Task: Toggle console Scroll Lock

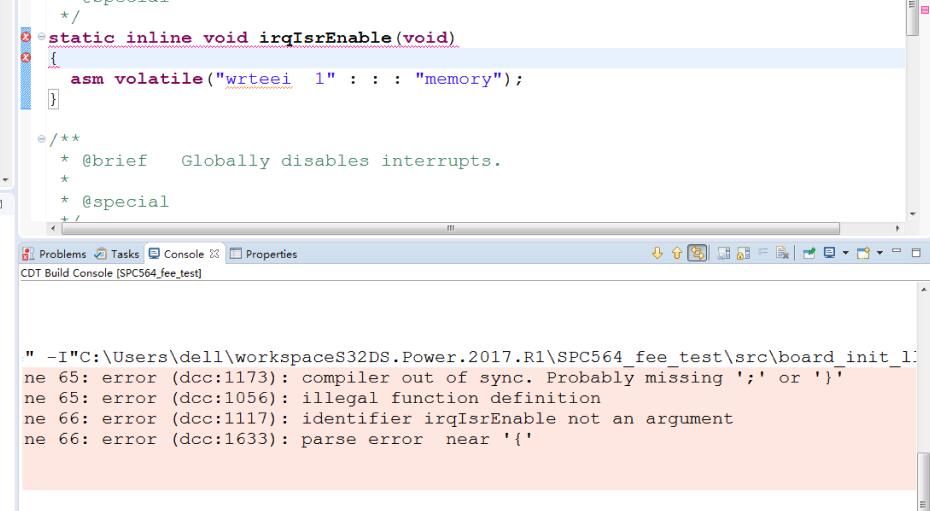Action: pos(743,254)
